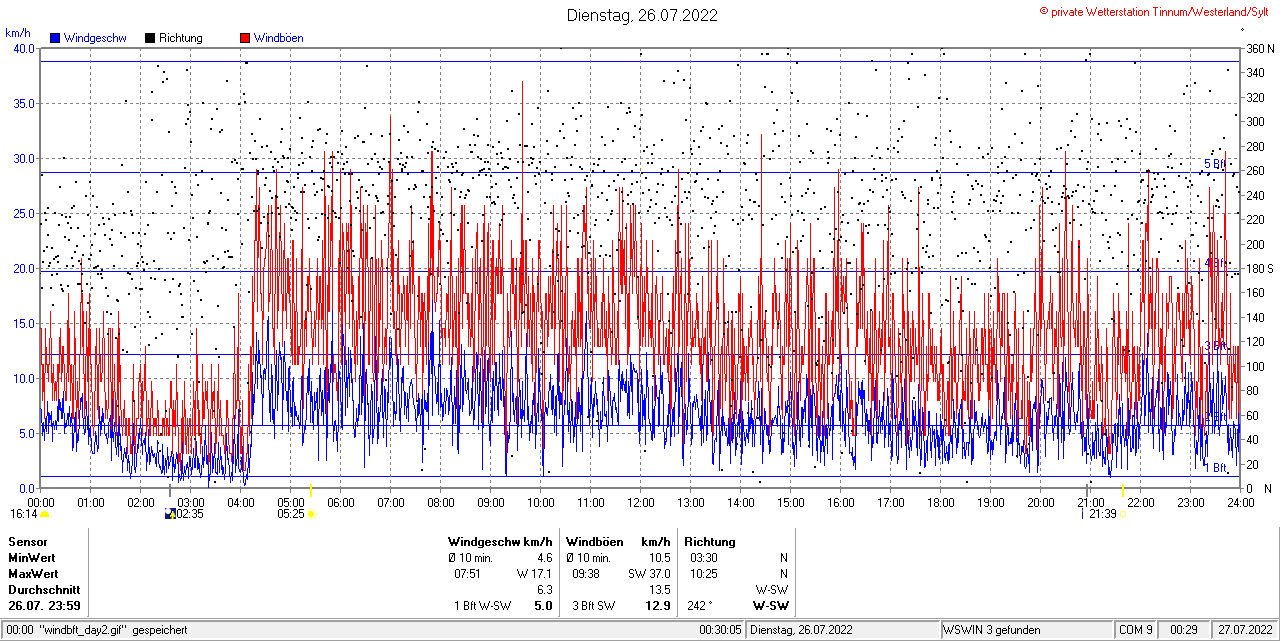Click the sunset sun icon beside 21:39

click(1122, 514)
